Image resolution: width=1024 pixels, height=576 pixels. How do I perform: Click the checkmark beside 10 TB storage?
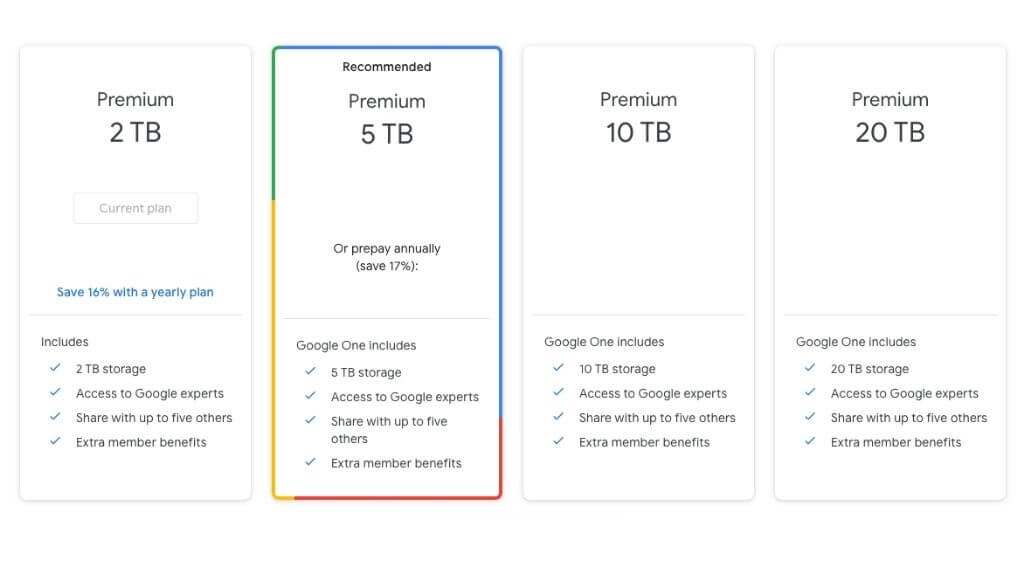558,368
